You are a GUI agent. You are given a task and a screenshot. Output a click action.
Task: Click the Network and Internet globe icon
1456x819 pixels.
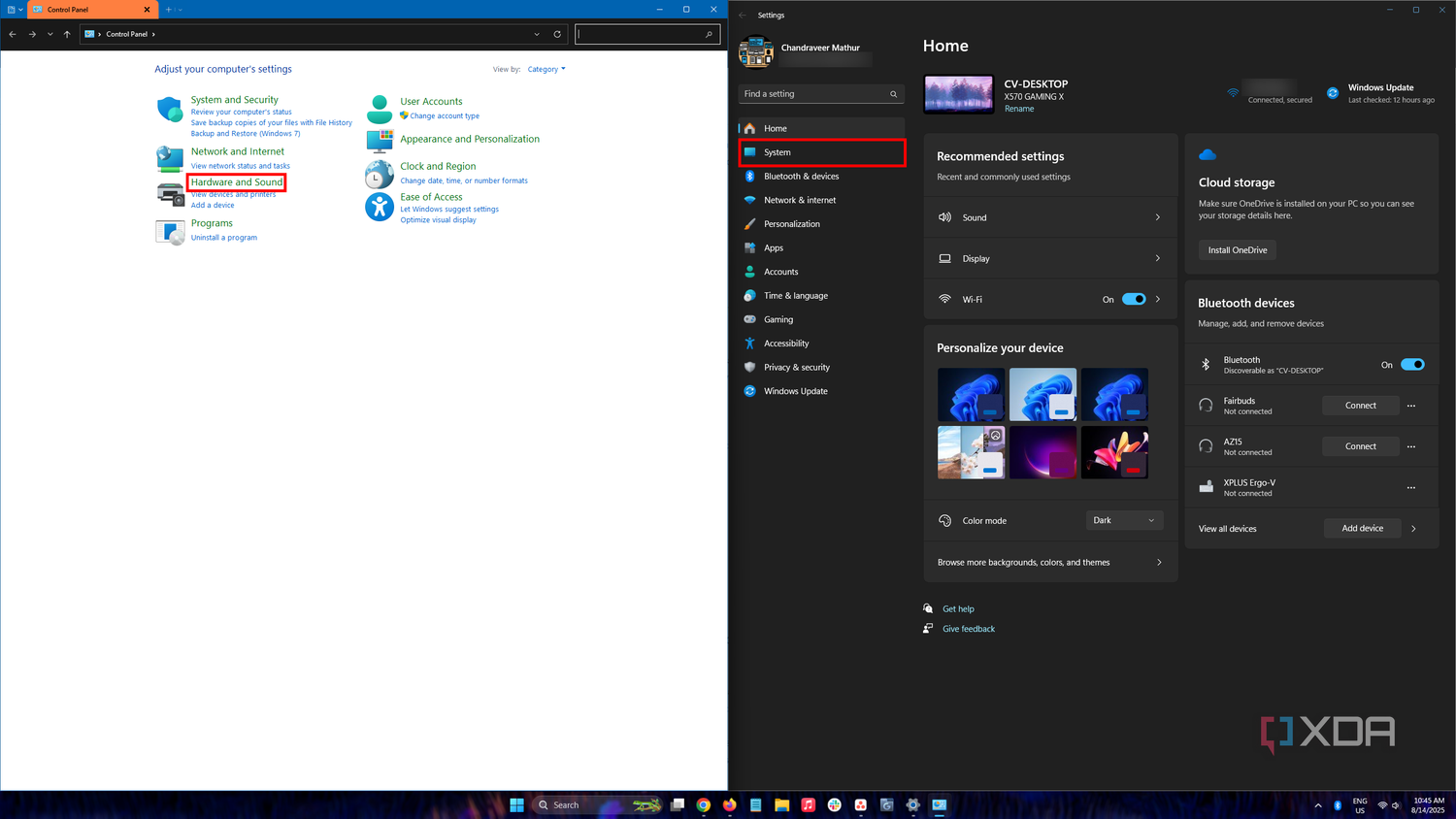coord(170,158)
